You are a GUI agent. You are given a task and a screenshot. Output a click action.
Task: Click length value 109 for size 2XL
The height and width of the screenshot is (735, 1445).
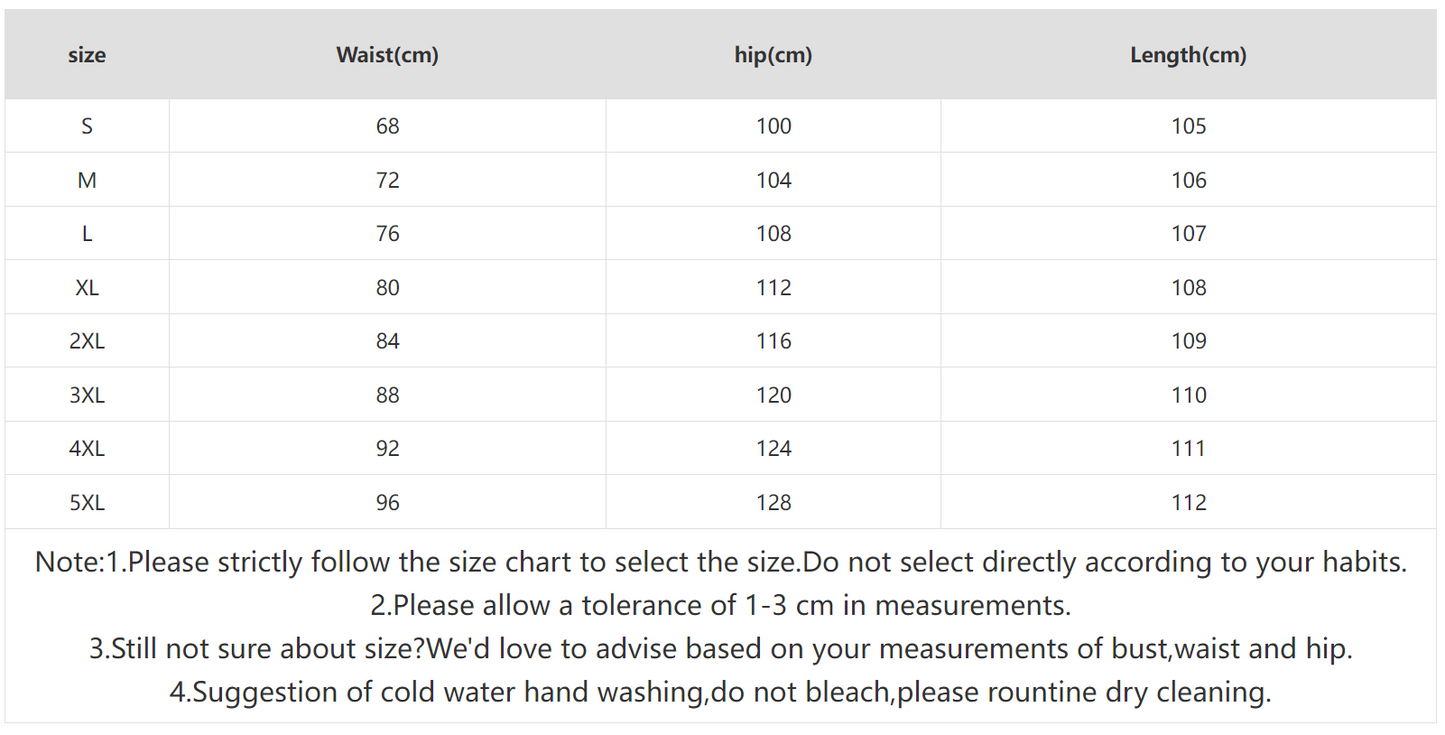pos(1188,342)
